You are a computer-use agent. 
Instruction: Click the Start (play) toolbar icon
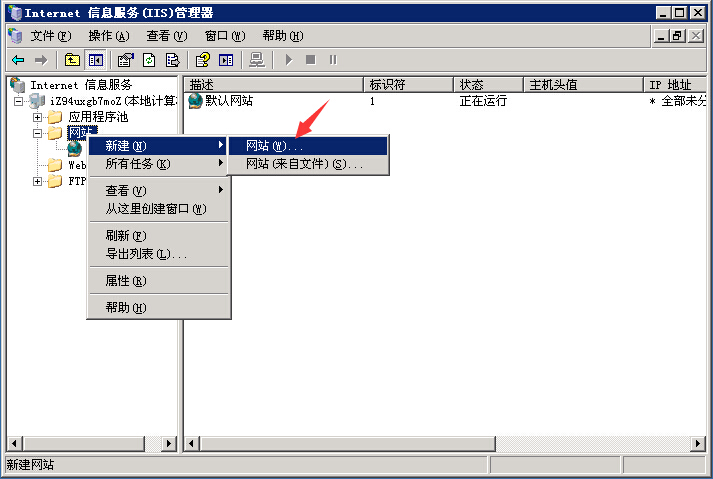coord(289,60)
